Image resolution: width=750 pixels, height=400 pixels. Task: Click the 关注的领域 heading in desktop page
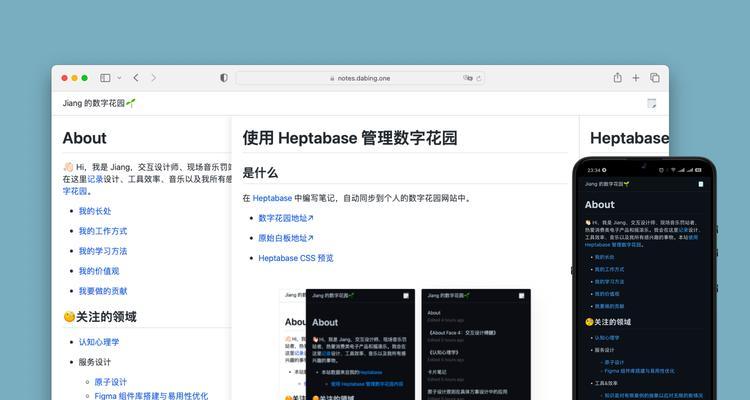[99, 317]
